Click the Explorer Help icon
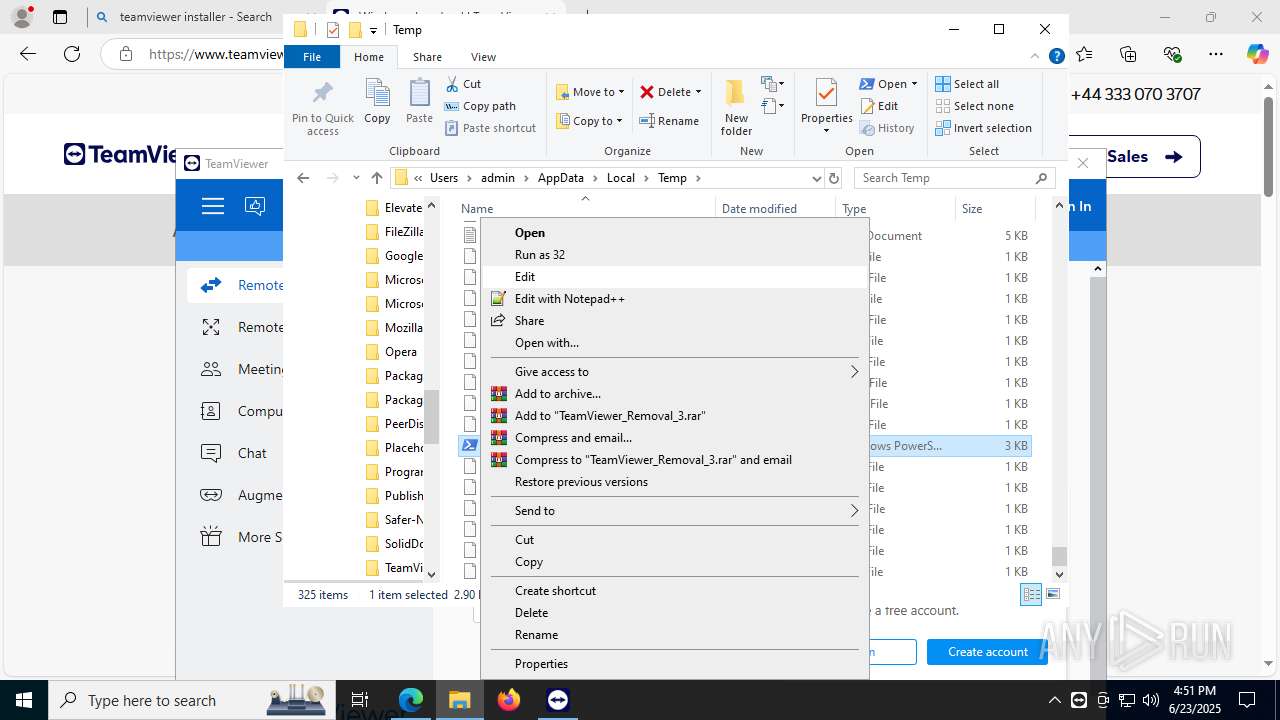This screenshot has width=1280, height=720. 1056,57
